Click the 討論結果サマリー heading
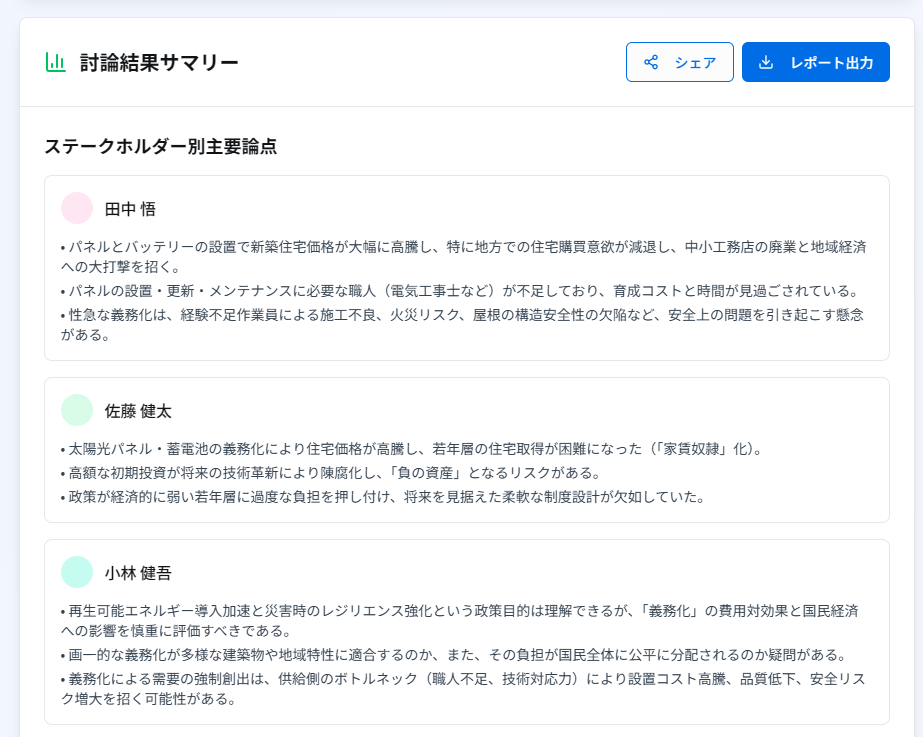 point(159,62)
